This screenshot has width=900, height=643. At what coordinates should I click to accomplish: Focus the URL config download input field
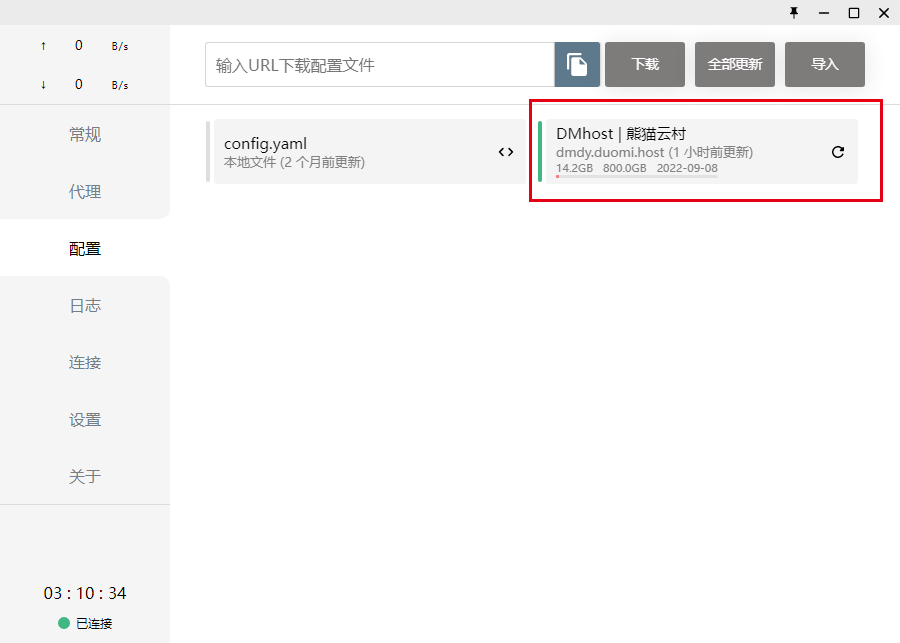(380, 65)
